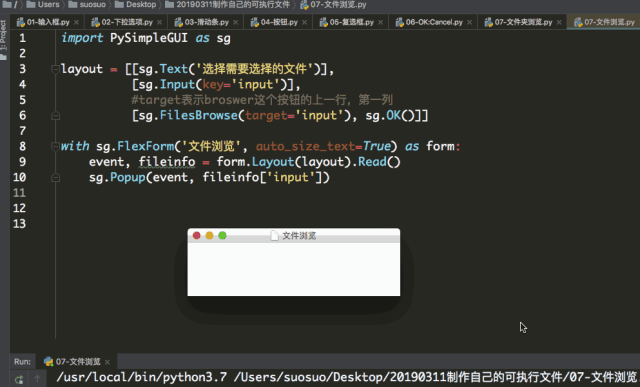Click line number 7 in gutter

(x=22, y=131)
